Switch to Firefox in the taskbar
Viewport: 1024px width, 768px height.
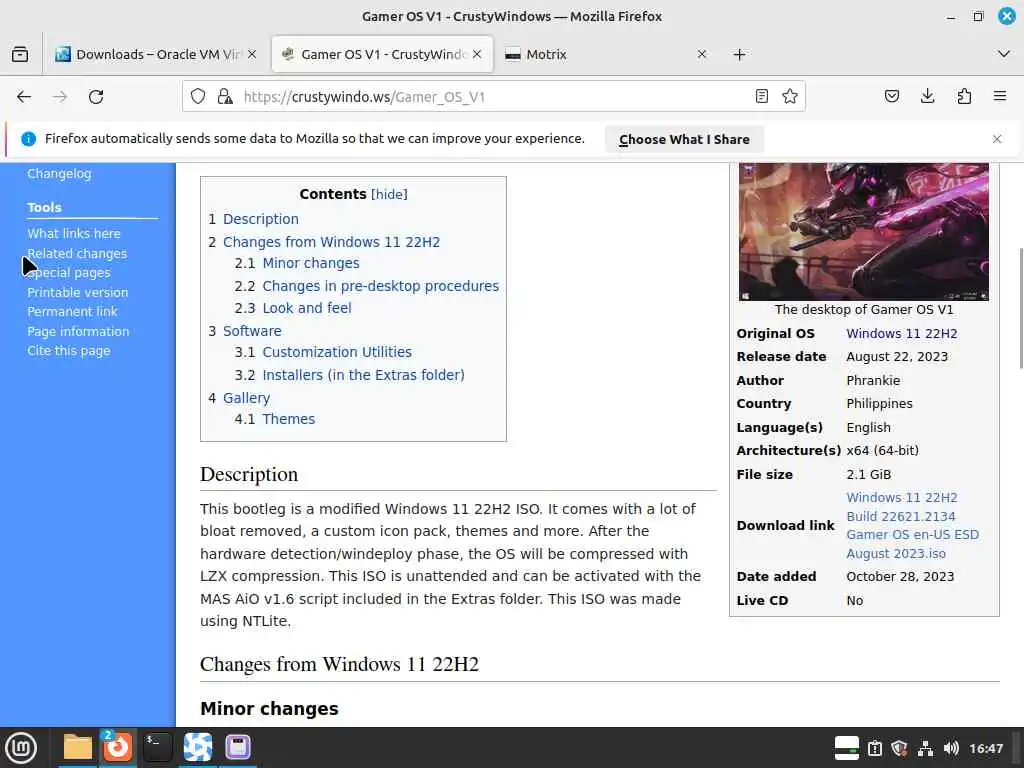pos(118,747)
